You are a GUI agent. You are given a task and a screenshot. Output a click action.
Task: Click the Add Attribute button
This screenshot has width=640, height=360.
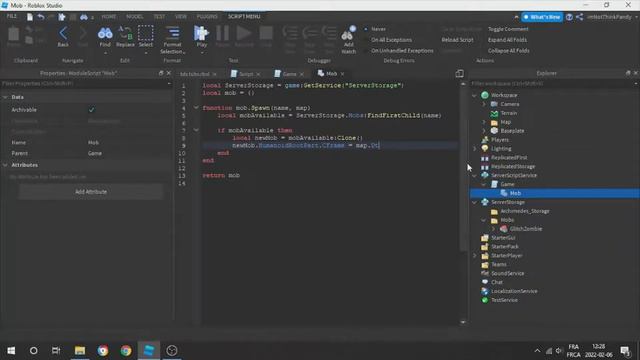click(91, 192)
